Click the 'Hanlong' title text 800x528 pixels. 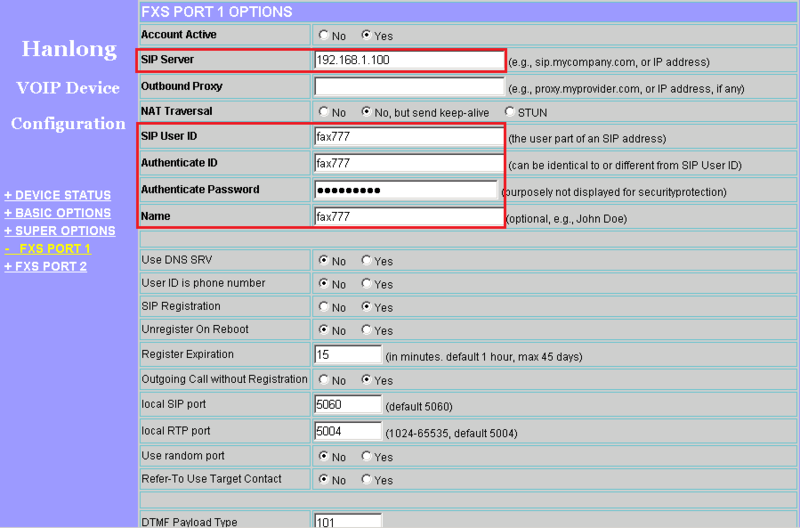[x=69, y=49]
